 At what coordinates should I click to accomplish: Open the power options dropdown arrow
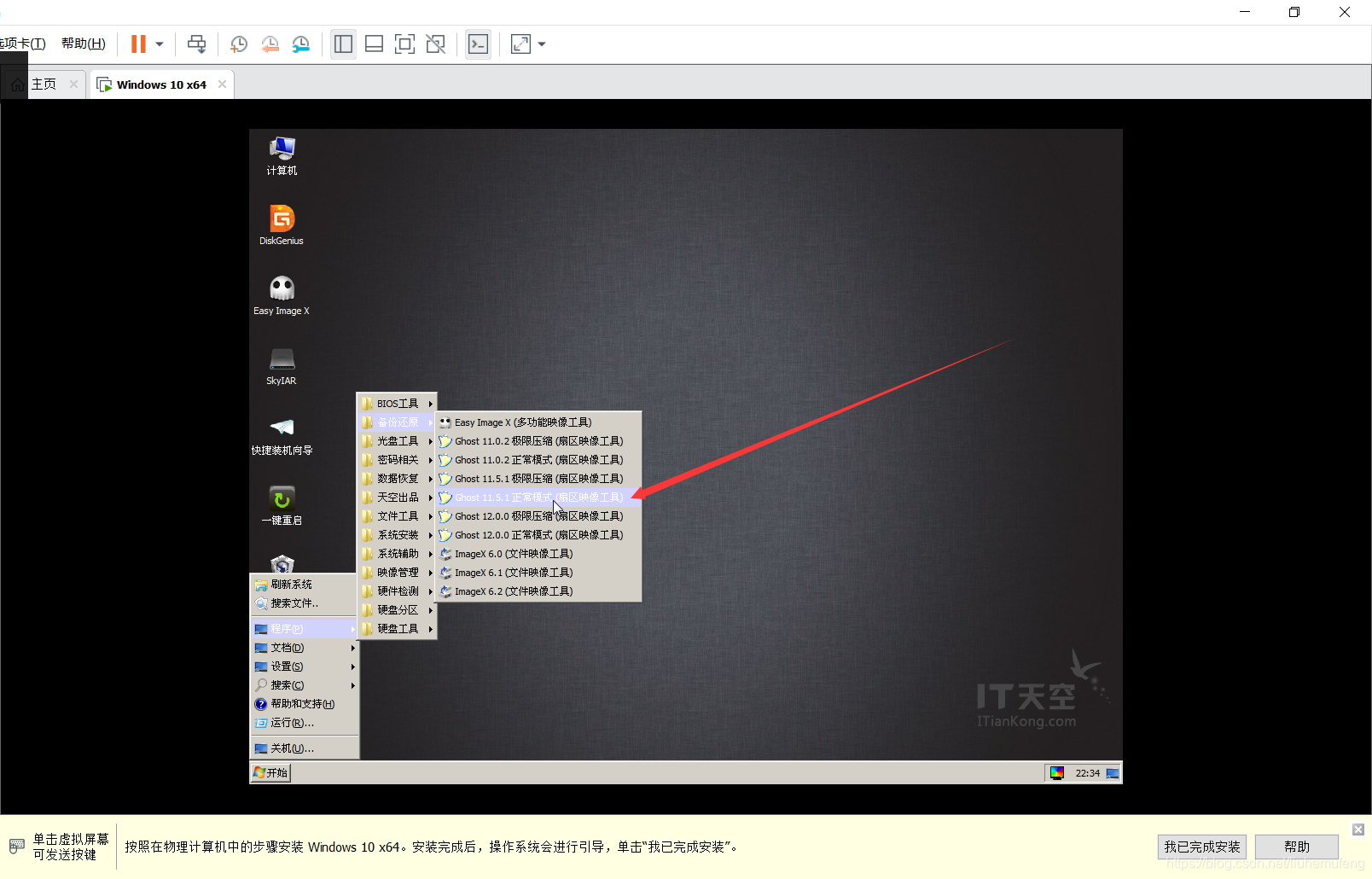click(160, 44)
